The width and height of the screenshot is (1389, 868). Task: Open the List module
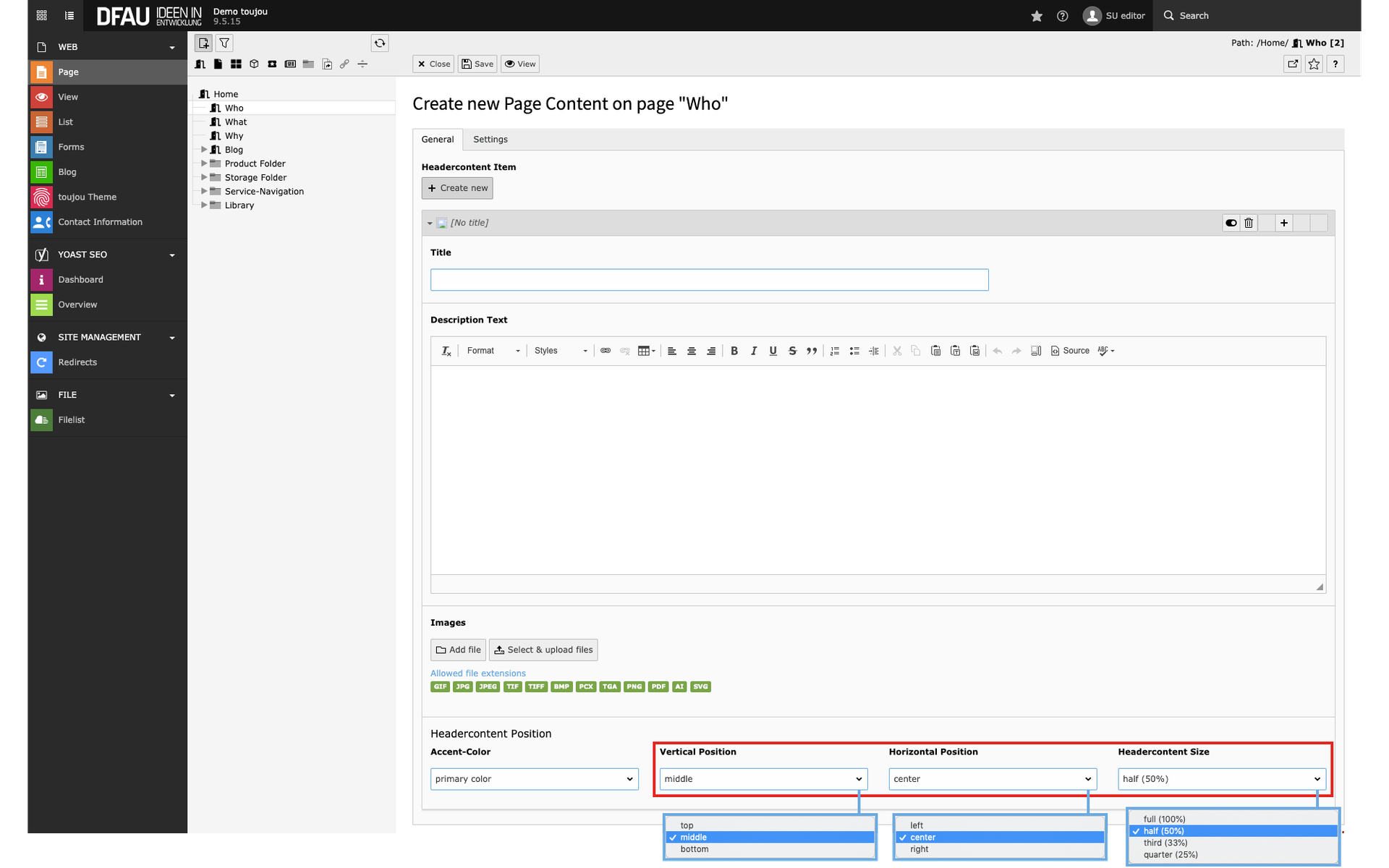coord(65,122)
